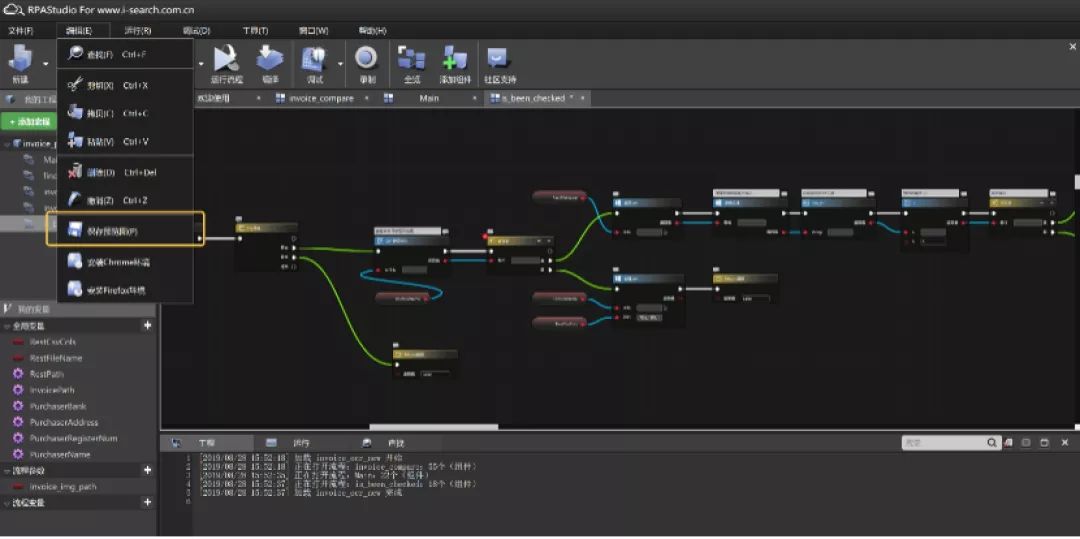The image size is (1080, 539).
Task: Choose Find Ctrl+F in the Edit menu
Action: pos(125,54)
